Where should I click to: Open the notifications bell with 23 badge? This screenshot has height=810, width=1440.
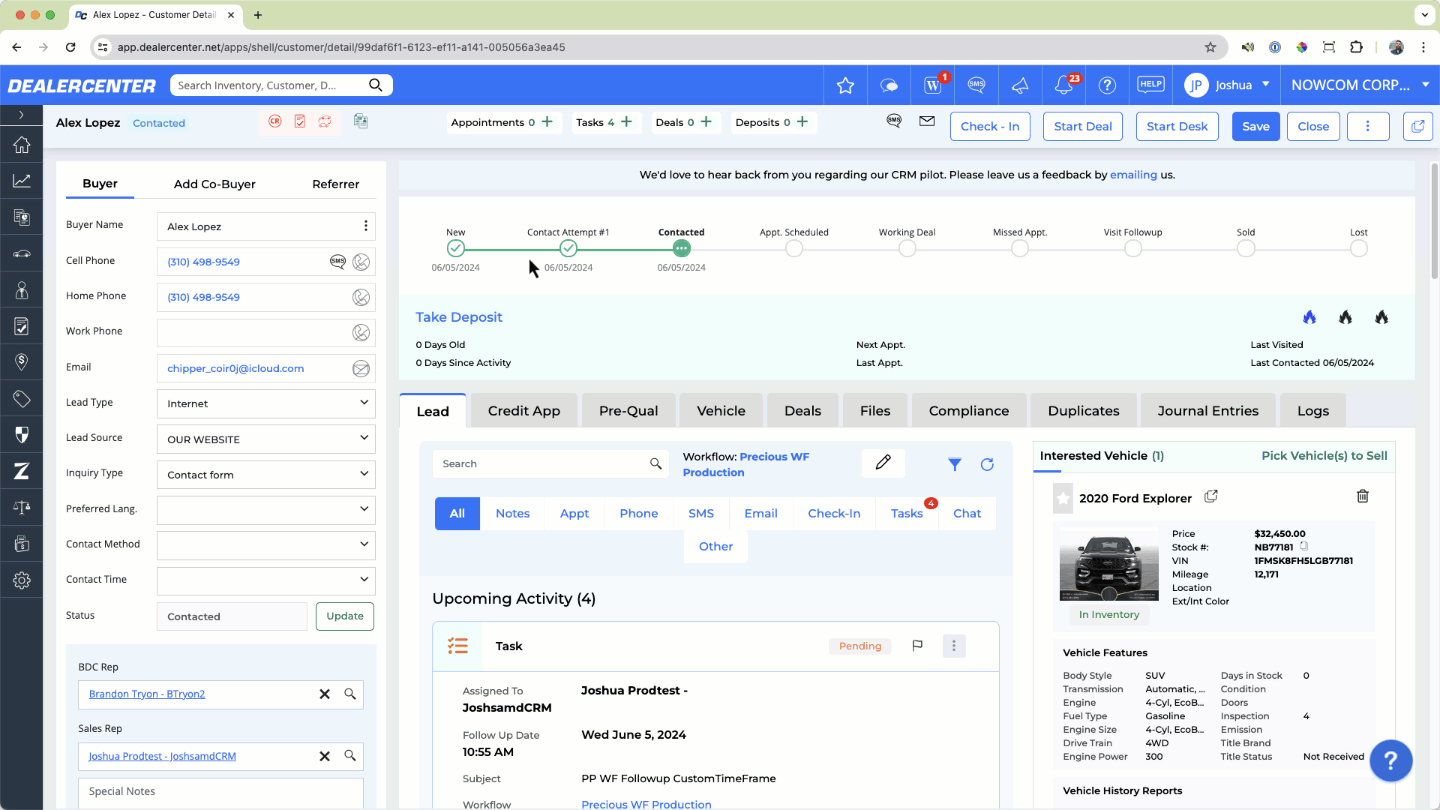click(1064, 85)
